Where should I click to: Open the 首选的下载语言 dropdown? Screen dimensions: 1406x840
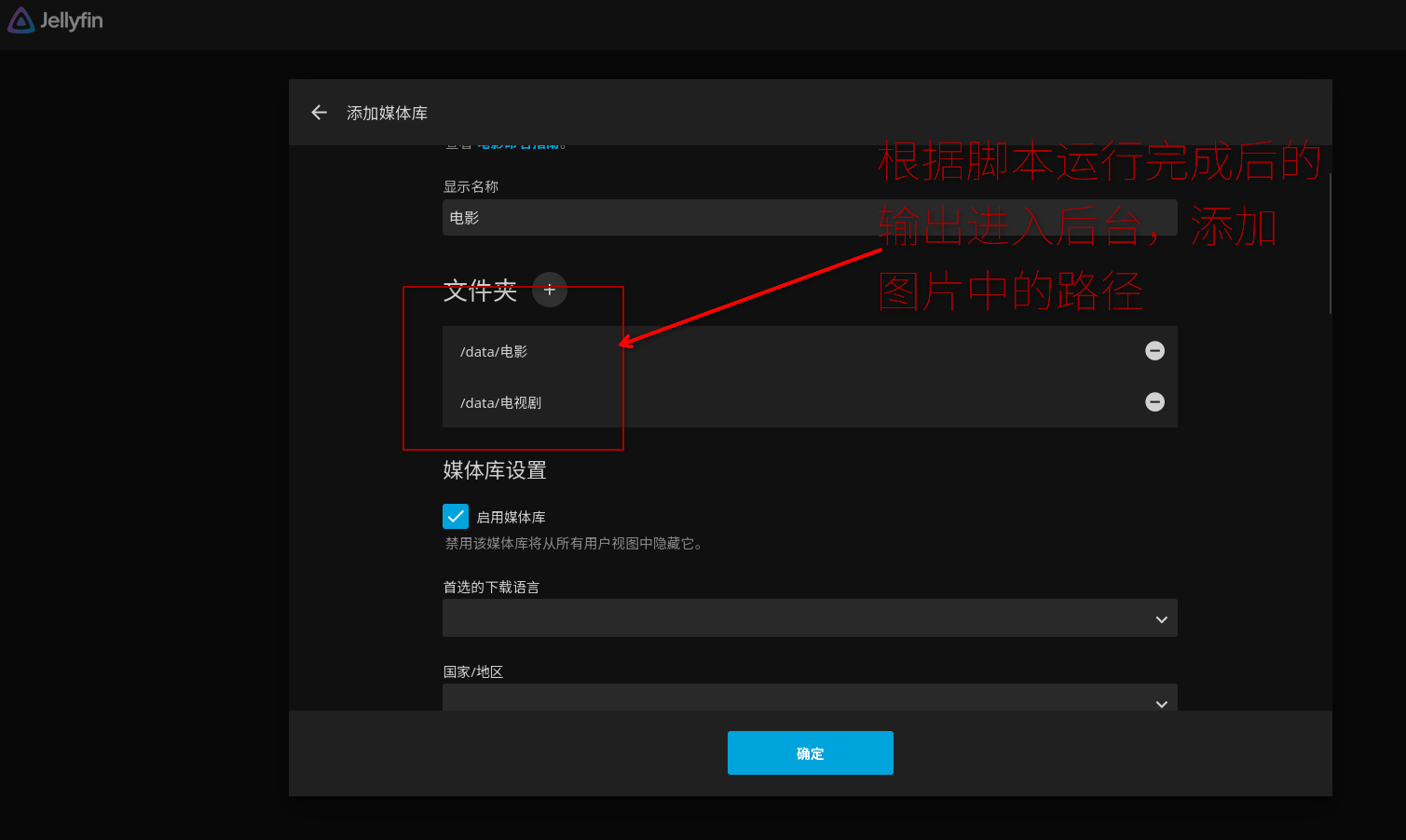click(810, 618)
